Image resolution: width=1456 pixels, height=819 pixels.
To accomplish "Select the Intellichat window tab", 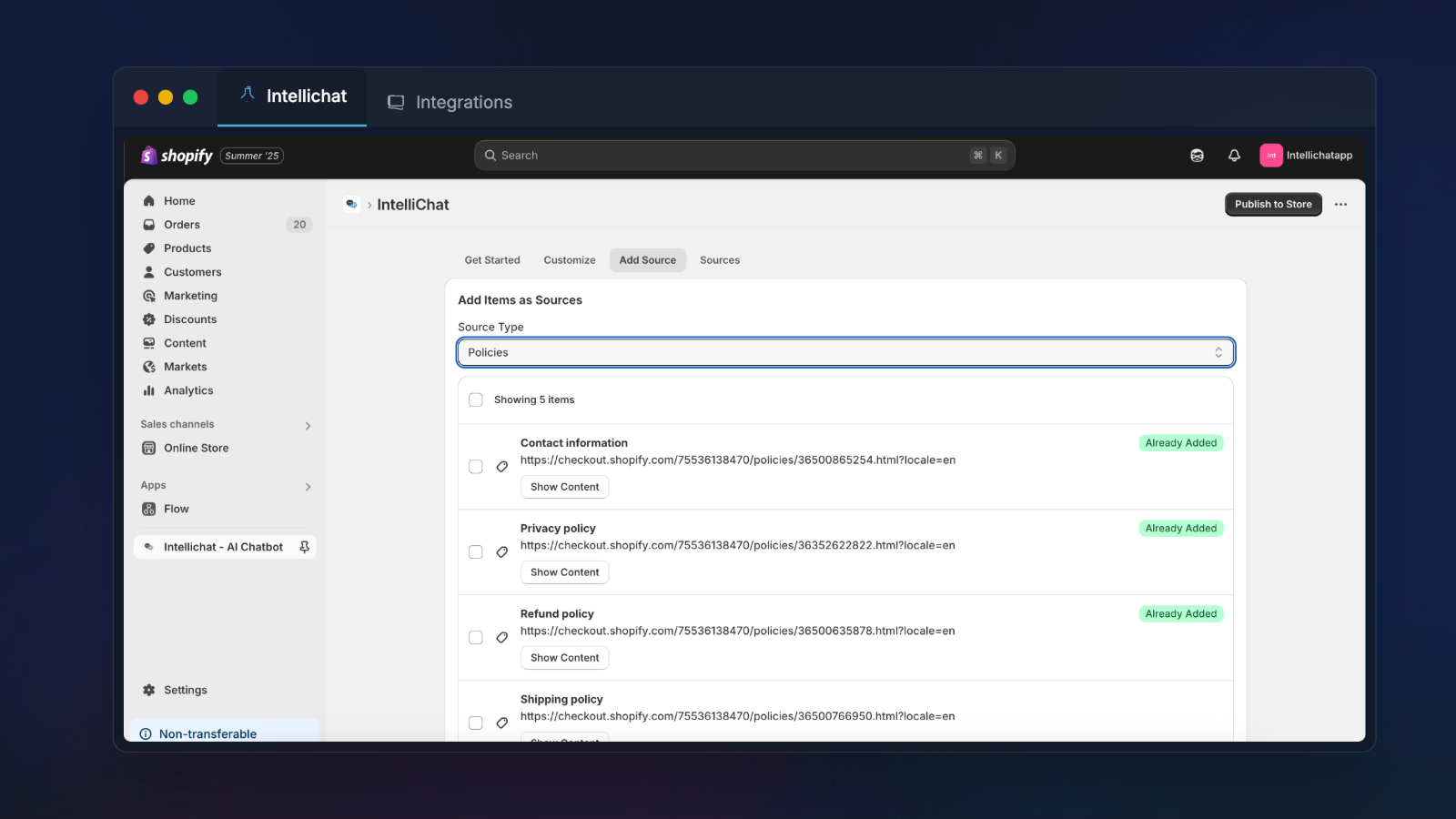I will coord(292,96).
